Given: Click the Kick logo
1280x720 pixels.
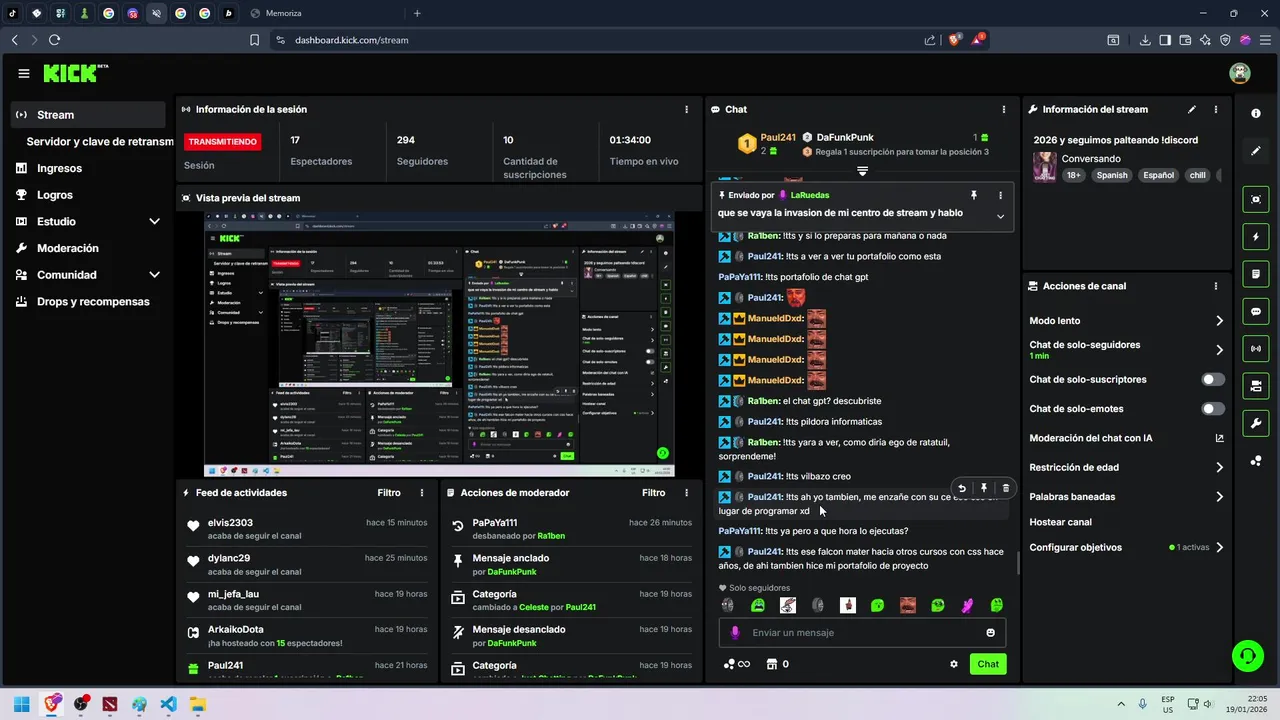Looking at the screenshot, I should 75,73.
